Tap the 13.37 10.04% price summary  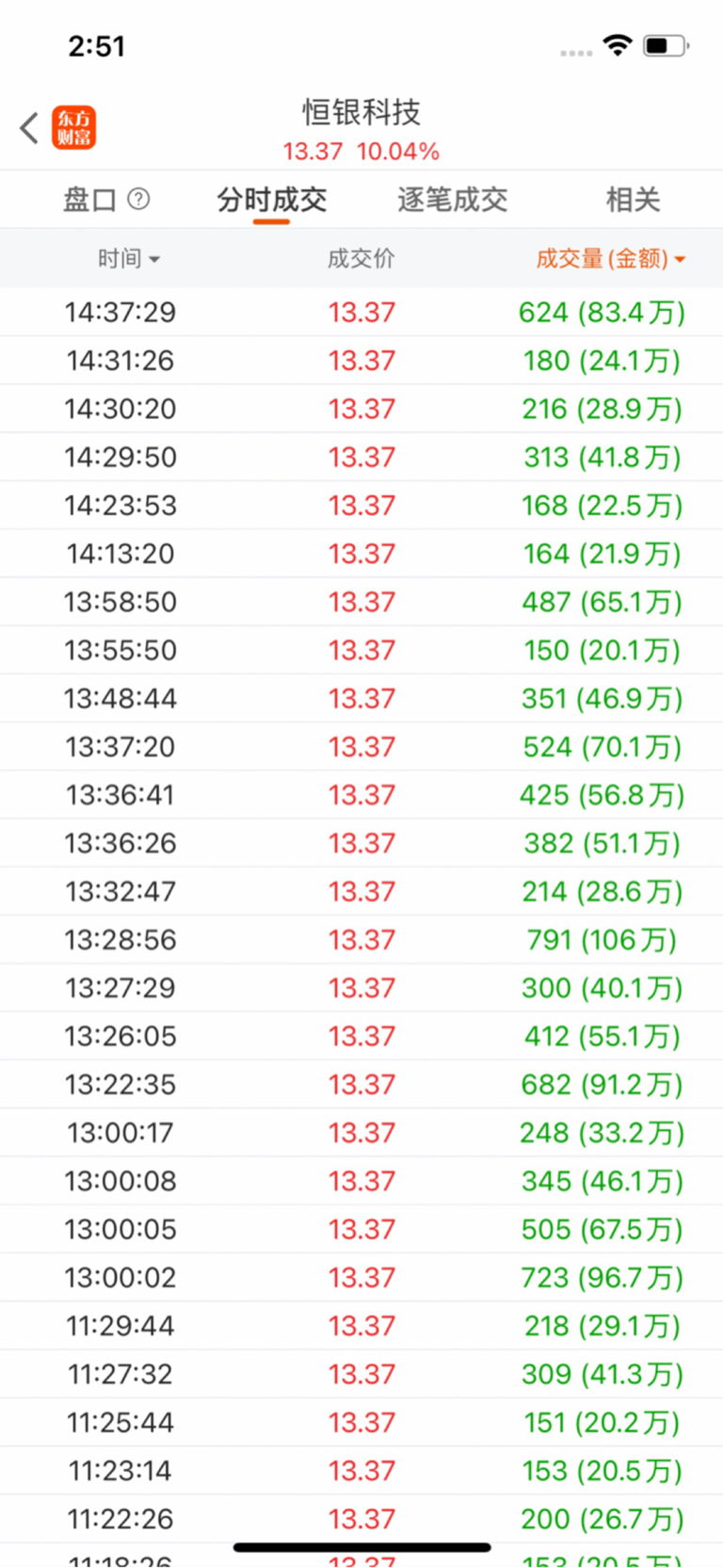(x=361, y=152)
